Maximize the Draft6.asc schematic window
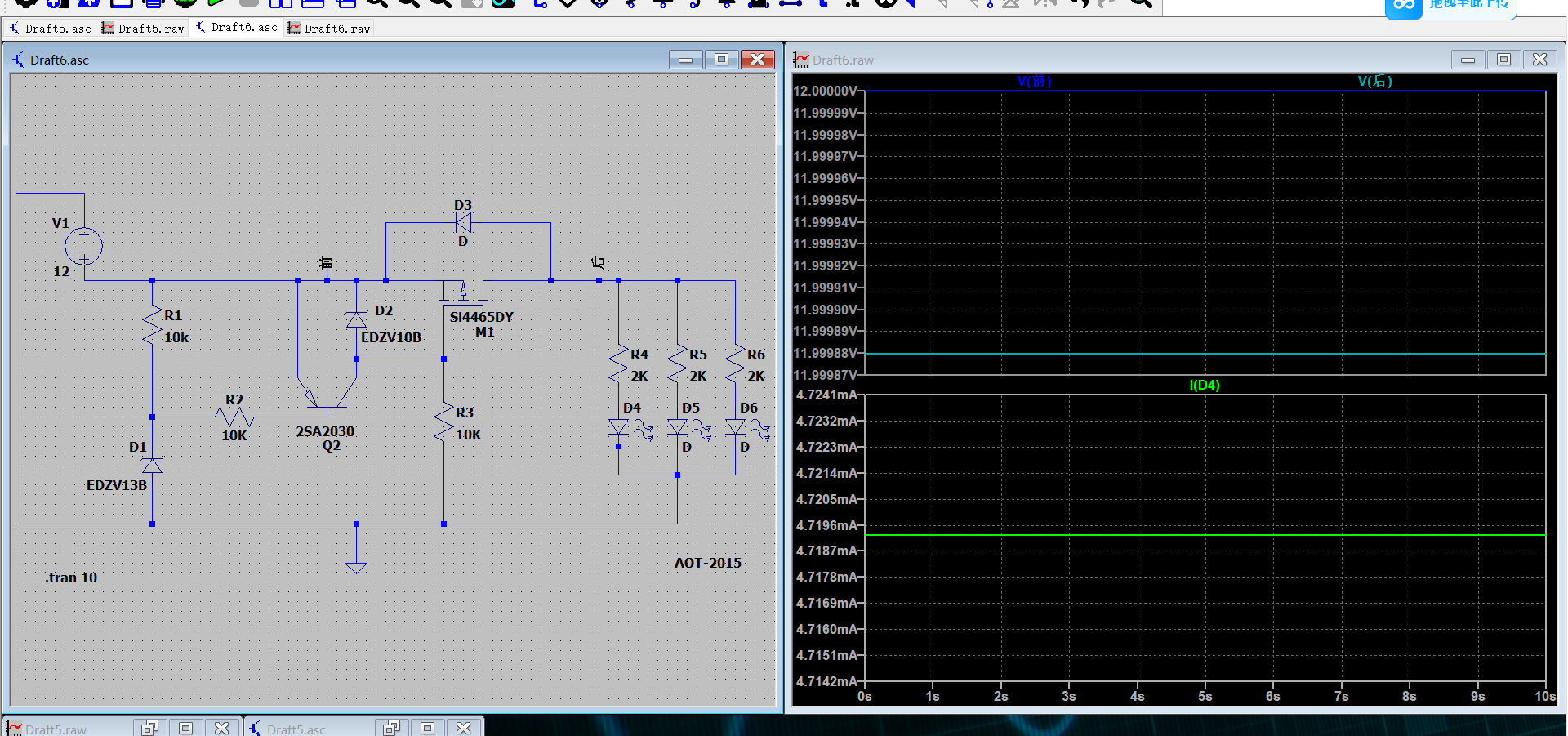This screenshot has height=736, width=1568. click(x=721, y=60)
